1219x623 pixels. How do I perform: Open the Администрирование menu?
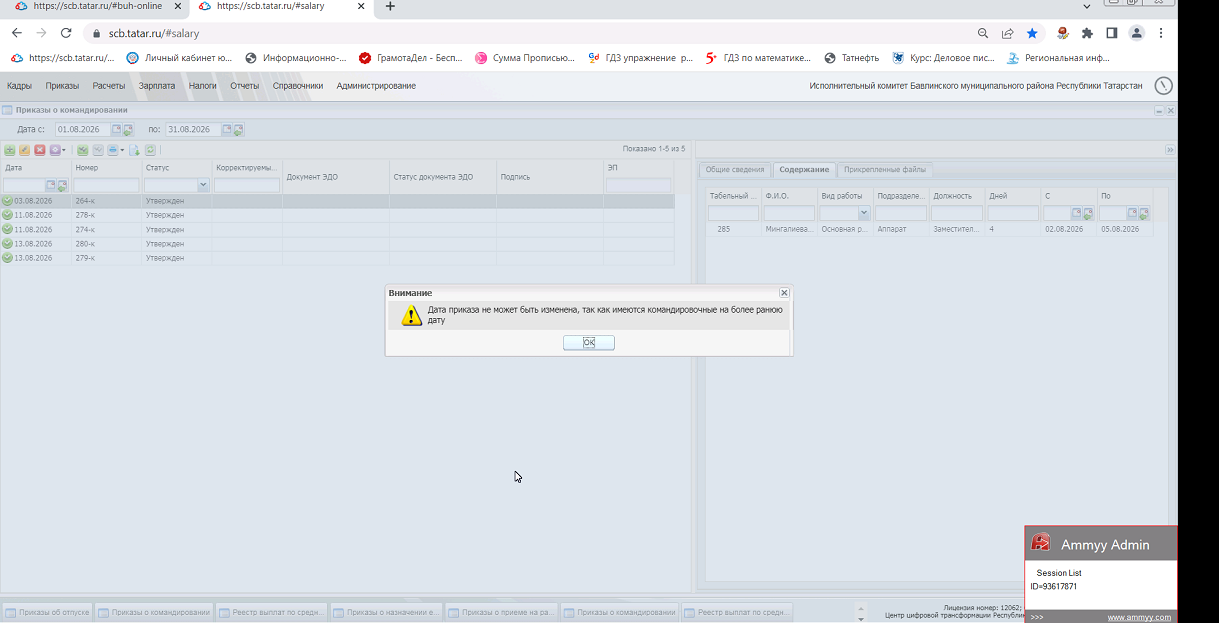(376, 86)
